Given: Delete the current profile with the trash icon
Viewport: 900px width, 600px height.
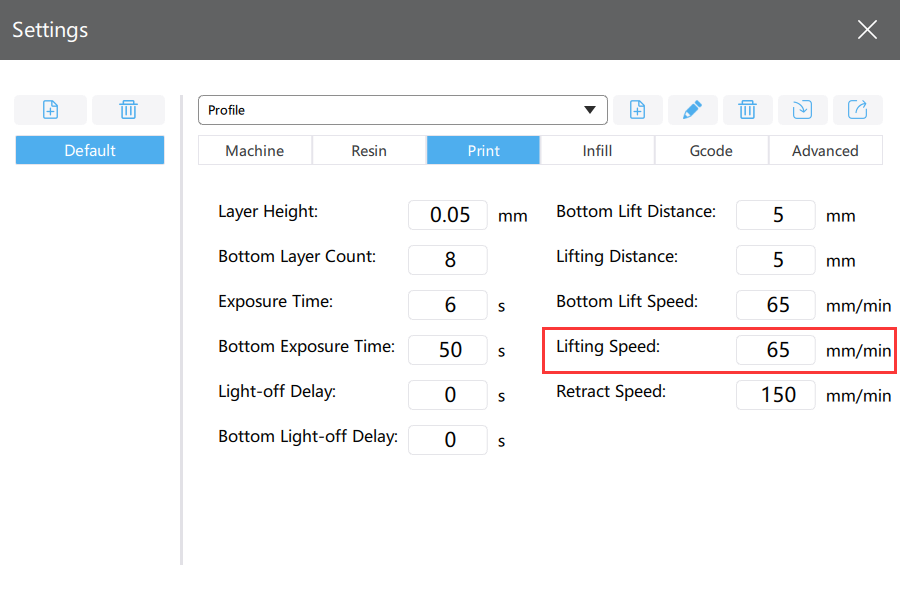Looking at the screenshot, I should click(x=747, y=110).
